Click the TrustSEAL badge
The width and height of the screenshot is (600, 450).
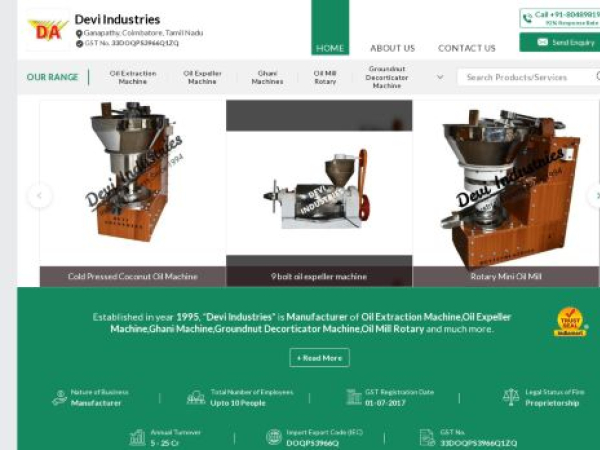[x=570, y=322]
